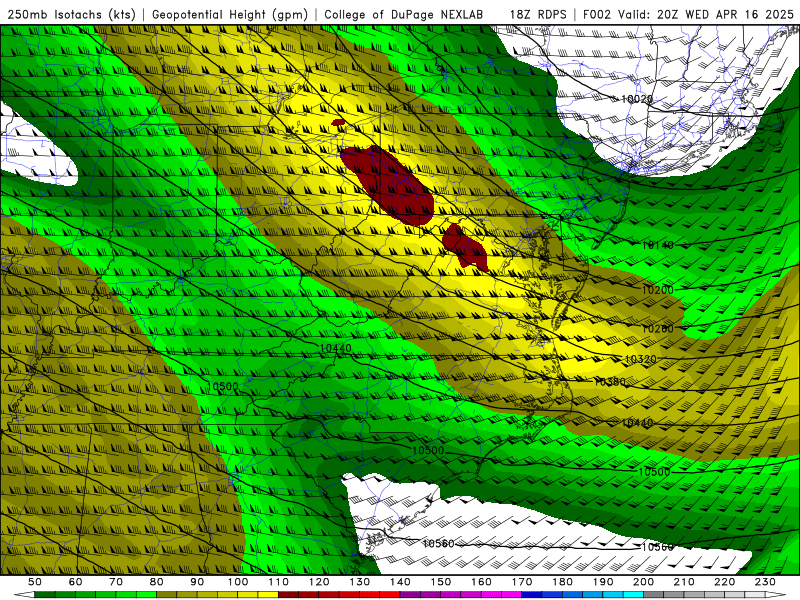Screen dimensions: 800x600
Task: Click the '250mb Isotachs (kts)' title text
Action: point(71,14)
